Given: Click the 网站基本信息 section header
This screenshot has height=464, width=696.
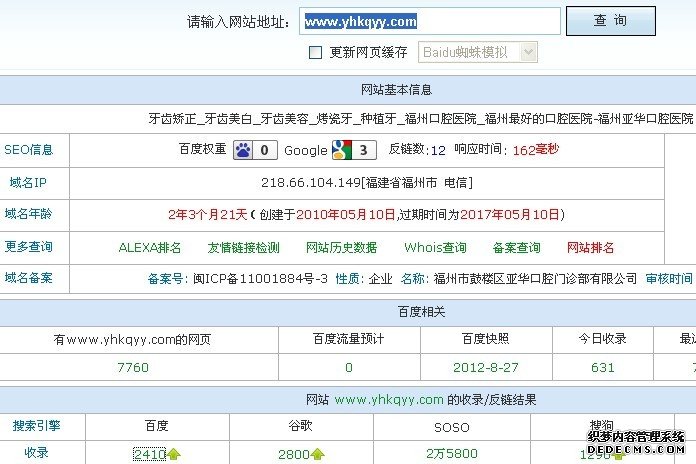Looking at the screenshot, I should [x=396, y=90].
